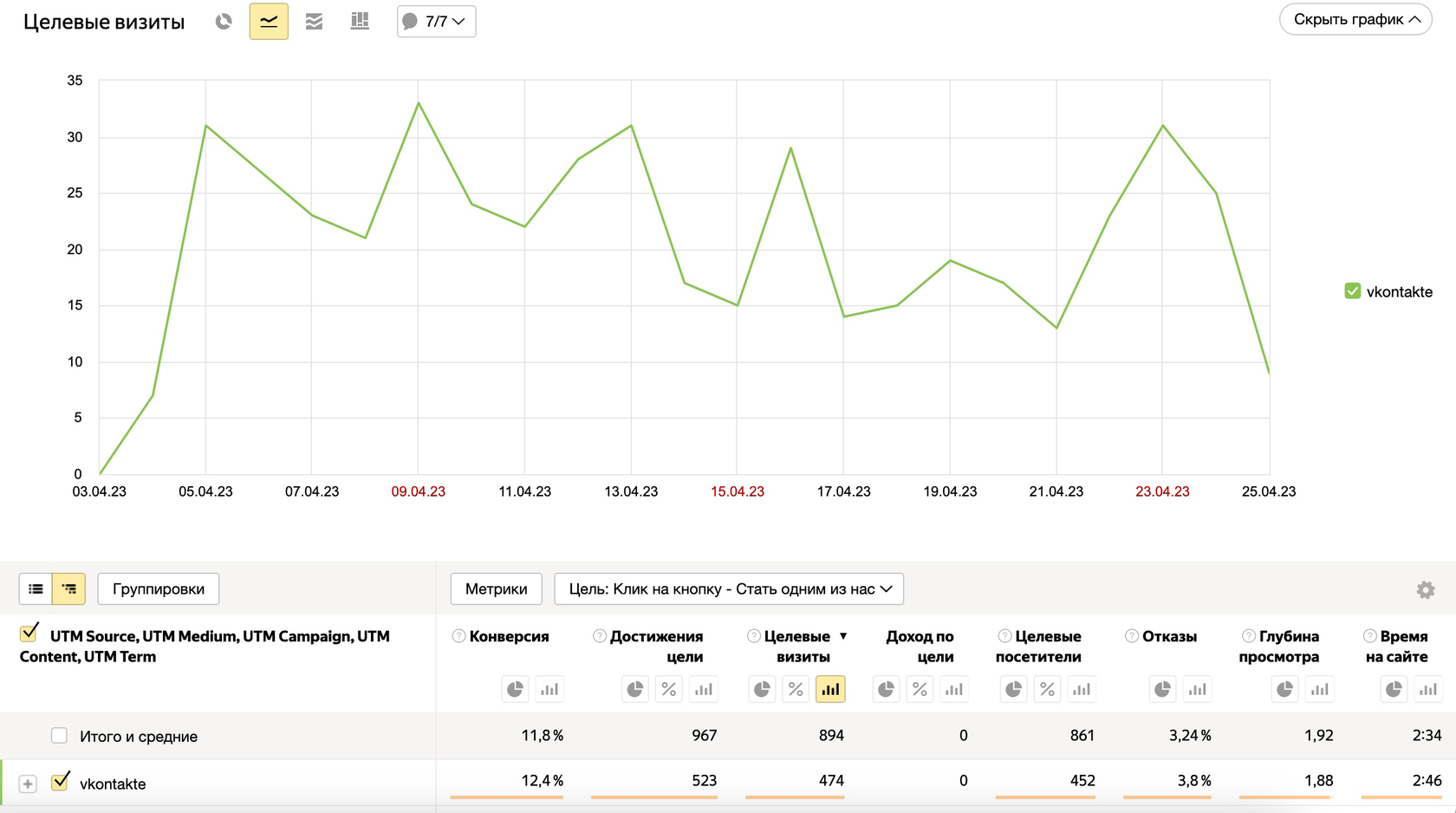Viewport: 1456px width, 813px height.
Task: Open table settings gear icon
Action: [1426, 589]
